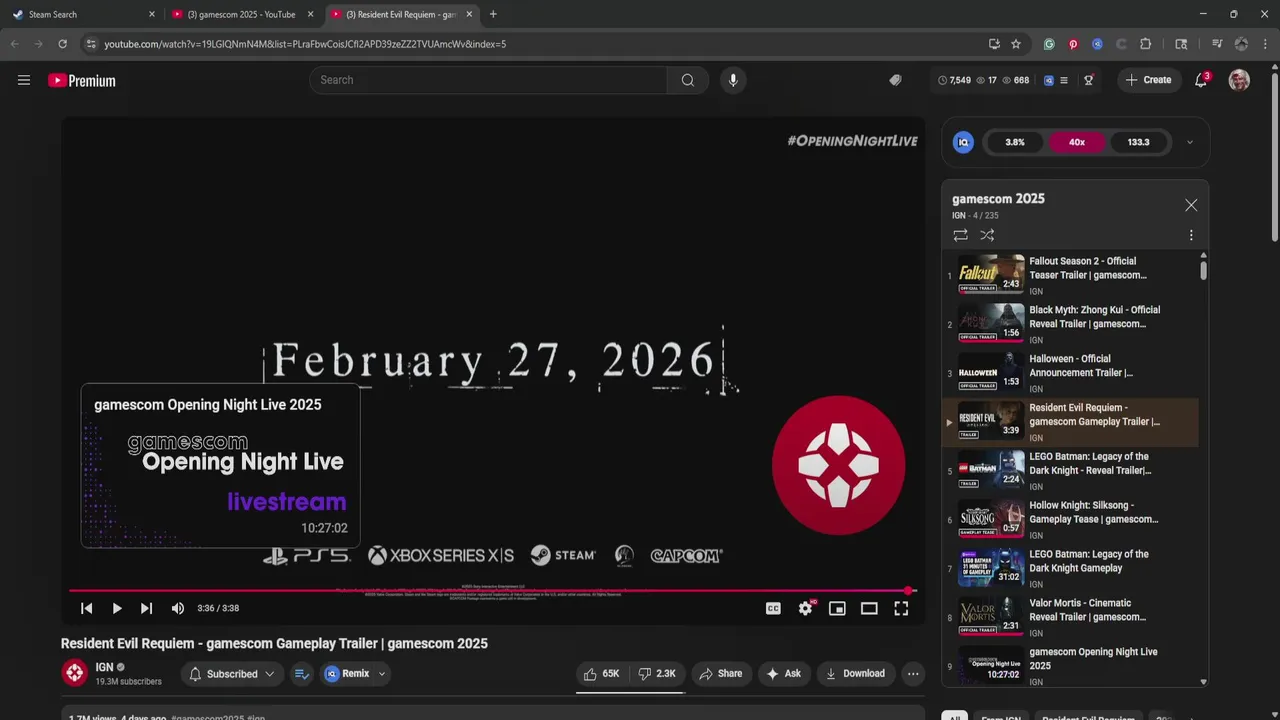1280x720 pixels.
Task: Skip to previous video in playlist
Action: coord(87,608)
